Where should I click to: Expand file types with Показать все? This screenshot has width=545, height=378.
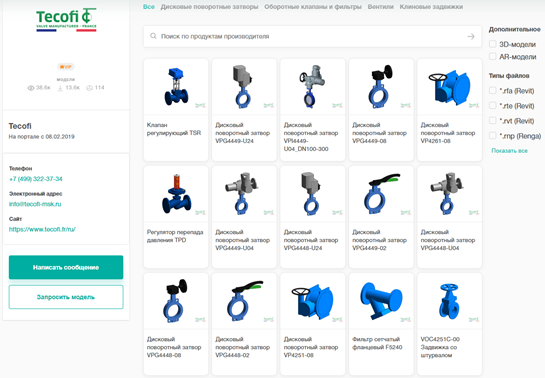point(509,151)
